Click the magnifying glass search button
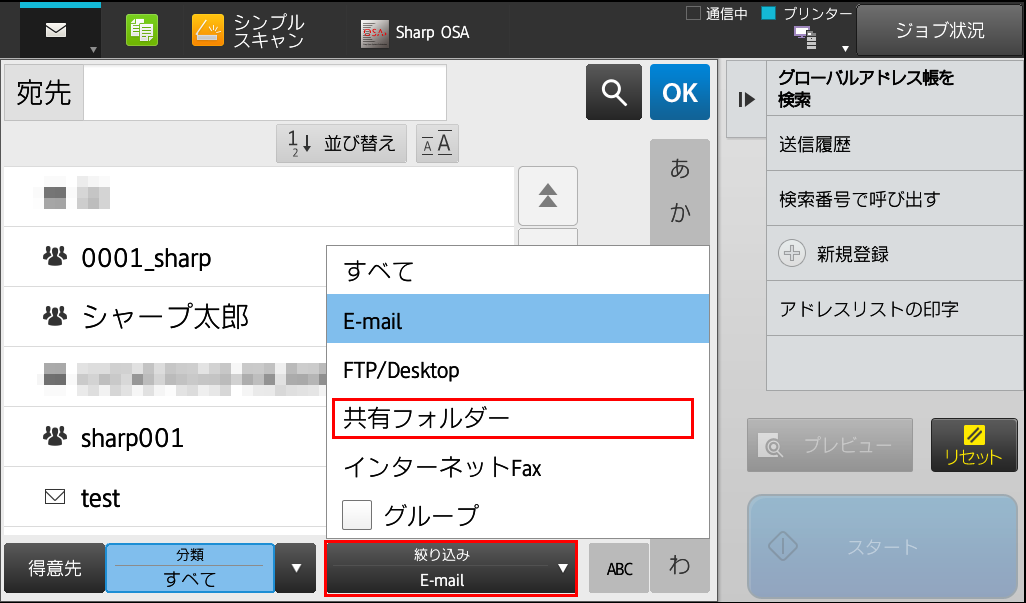 (613, 92)
